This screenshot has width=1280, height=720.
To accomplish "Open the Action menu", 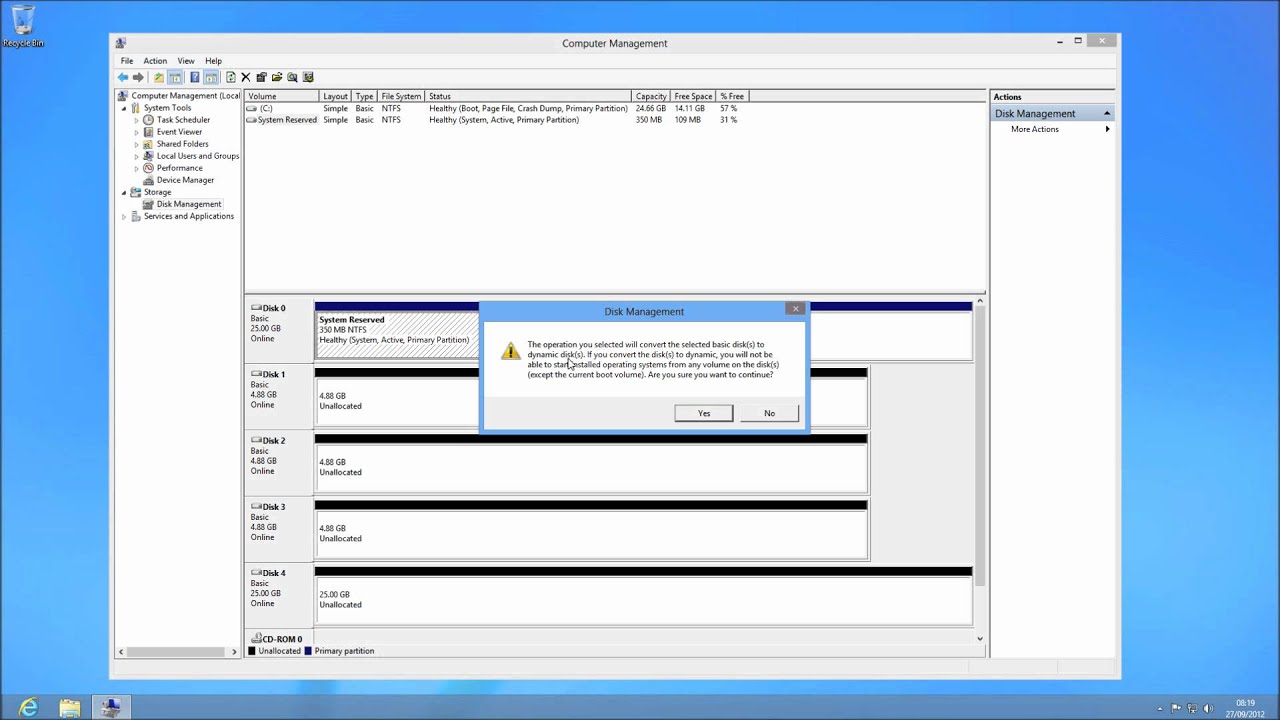I will [155, 61].
